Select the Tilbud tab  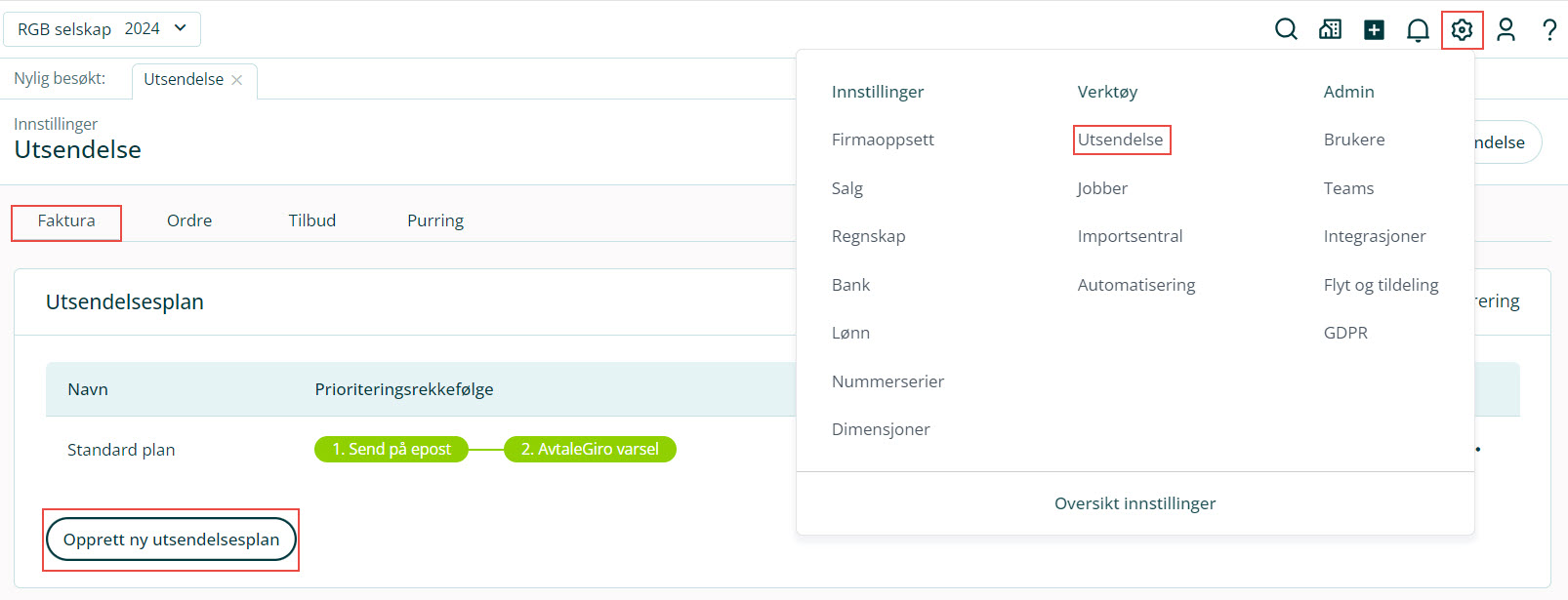[312, 220]
